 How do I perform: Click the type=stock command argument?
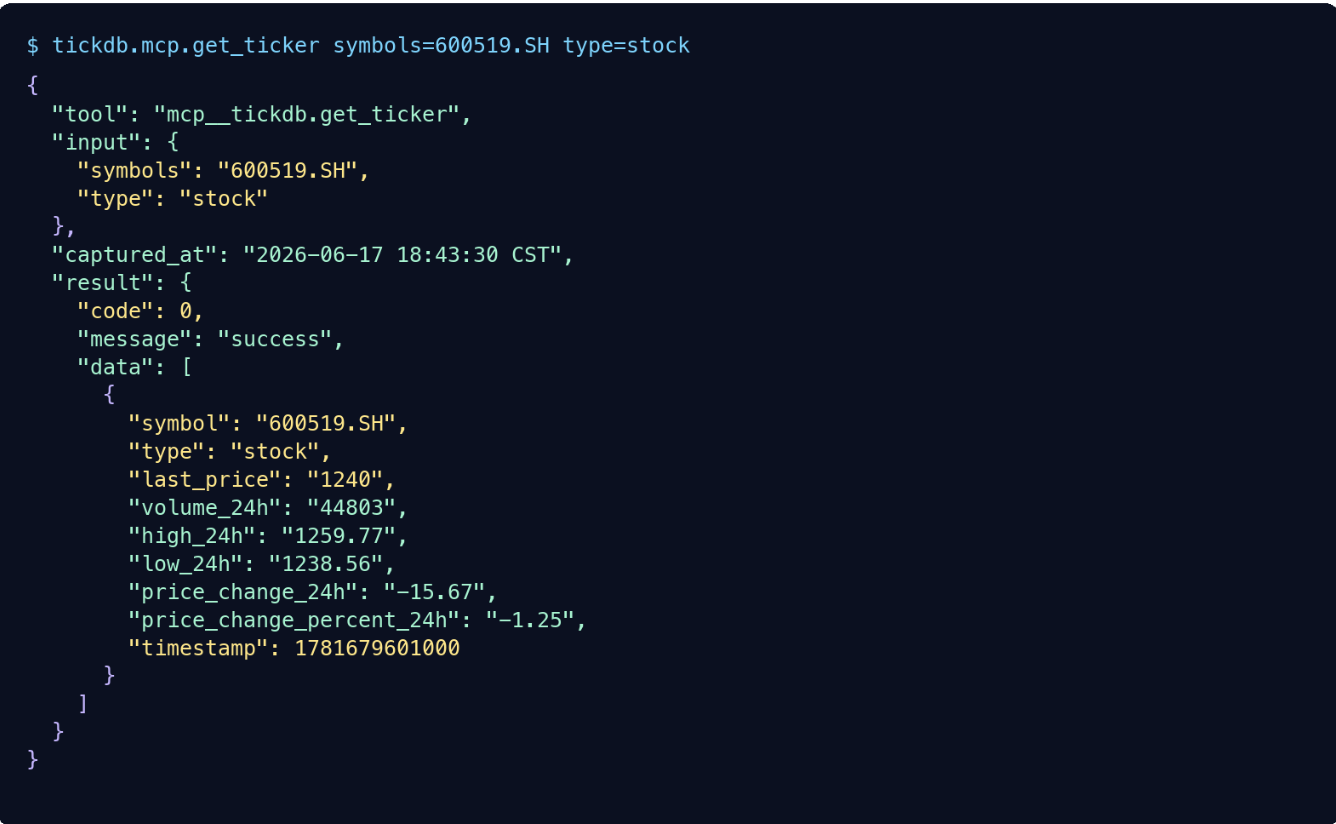tap(626, 46)
